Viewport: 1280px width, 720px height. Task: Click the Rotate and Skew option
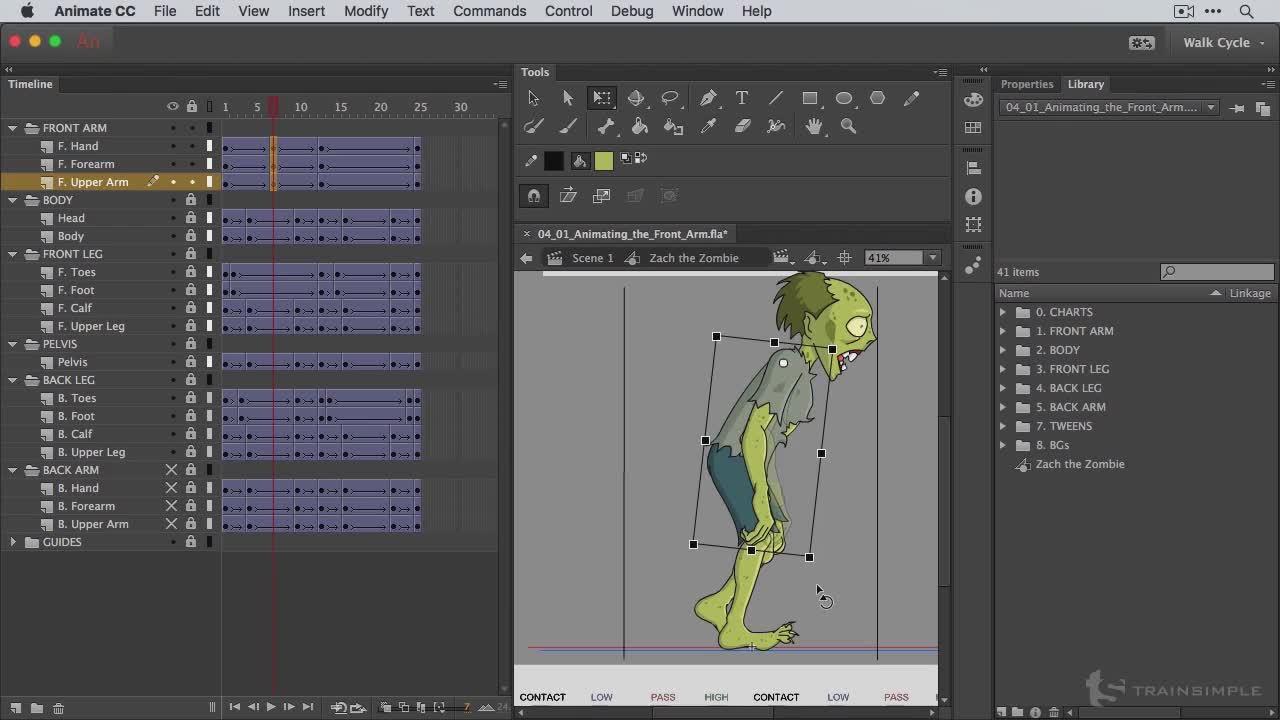pos(568,196)
